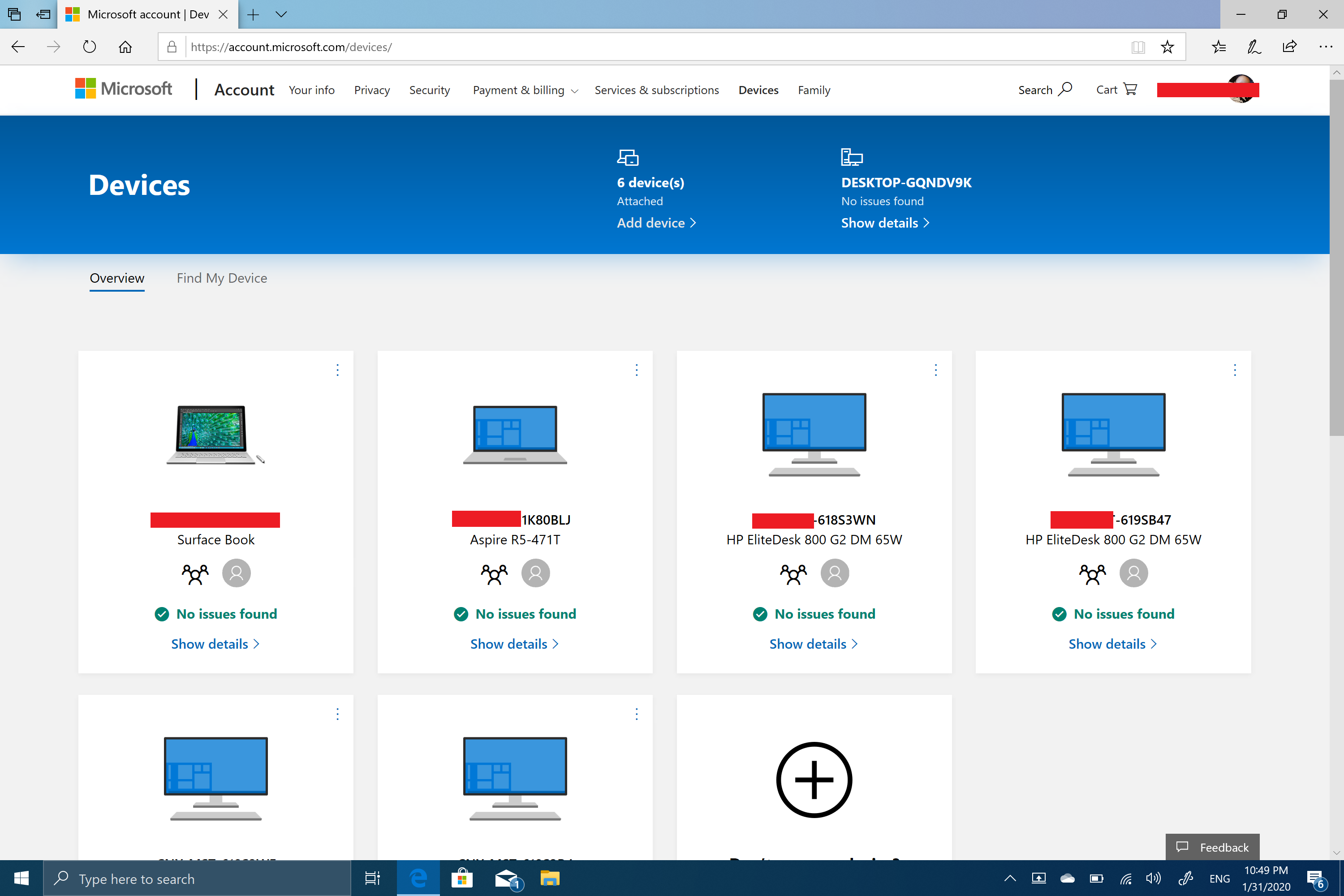Close the Microsoft account tab
This screenshot has width=1344, height=896.
[x=224, y=14]
